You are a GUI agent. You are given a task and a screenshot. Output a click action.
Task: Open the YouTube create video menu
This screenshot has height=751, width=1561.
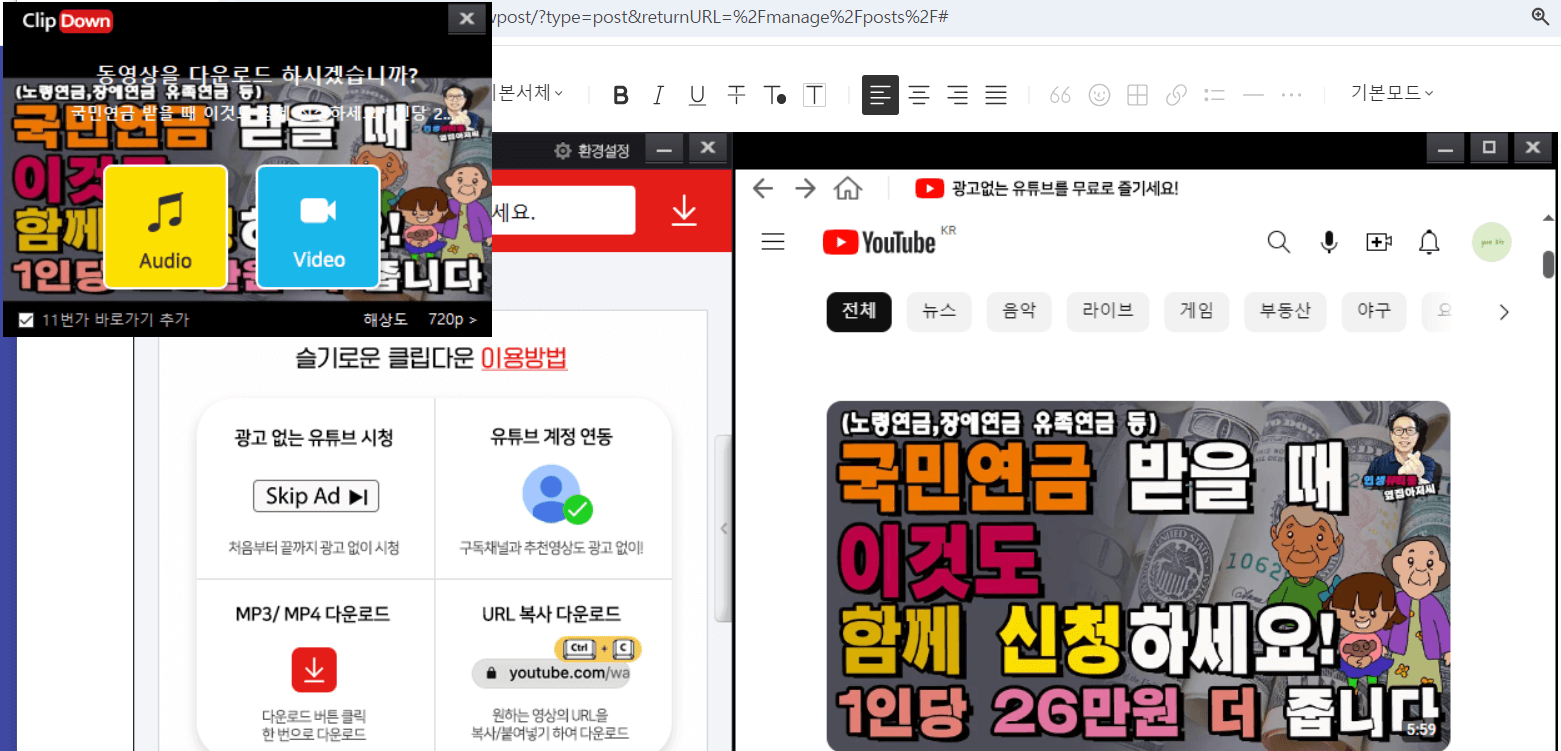tap(1379, 242)
